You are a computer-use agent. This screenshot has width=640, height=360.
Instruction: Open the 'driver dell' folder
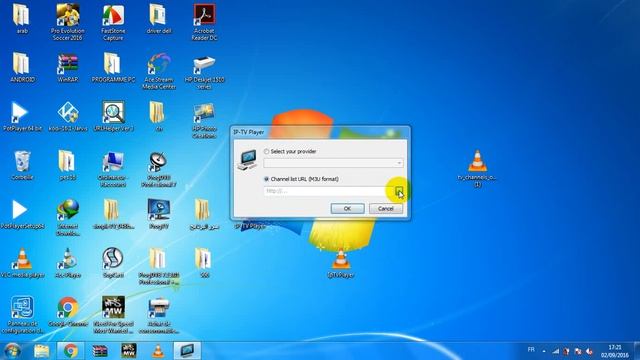click(x=158, y=19)
